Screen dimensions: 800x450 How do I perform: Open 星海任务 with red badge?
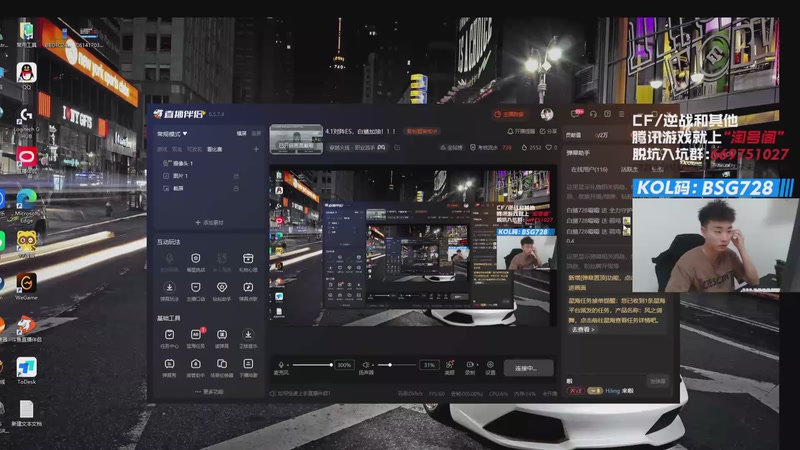[x=195, y=338]
